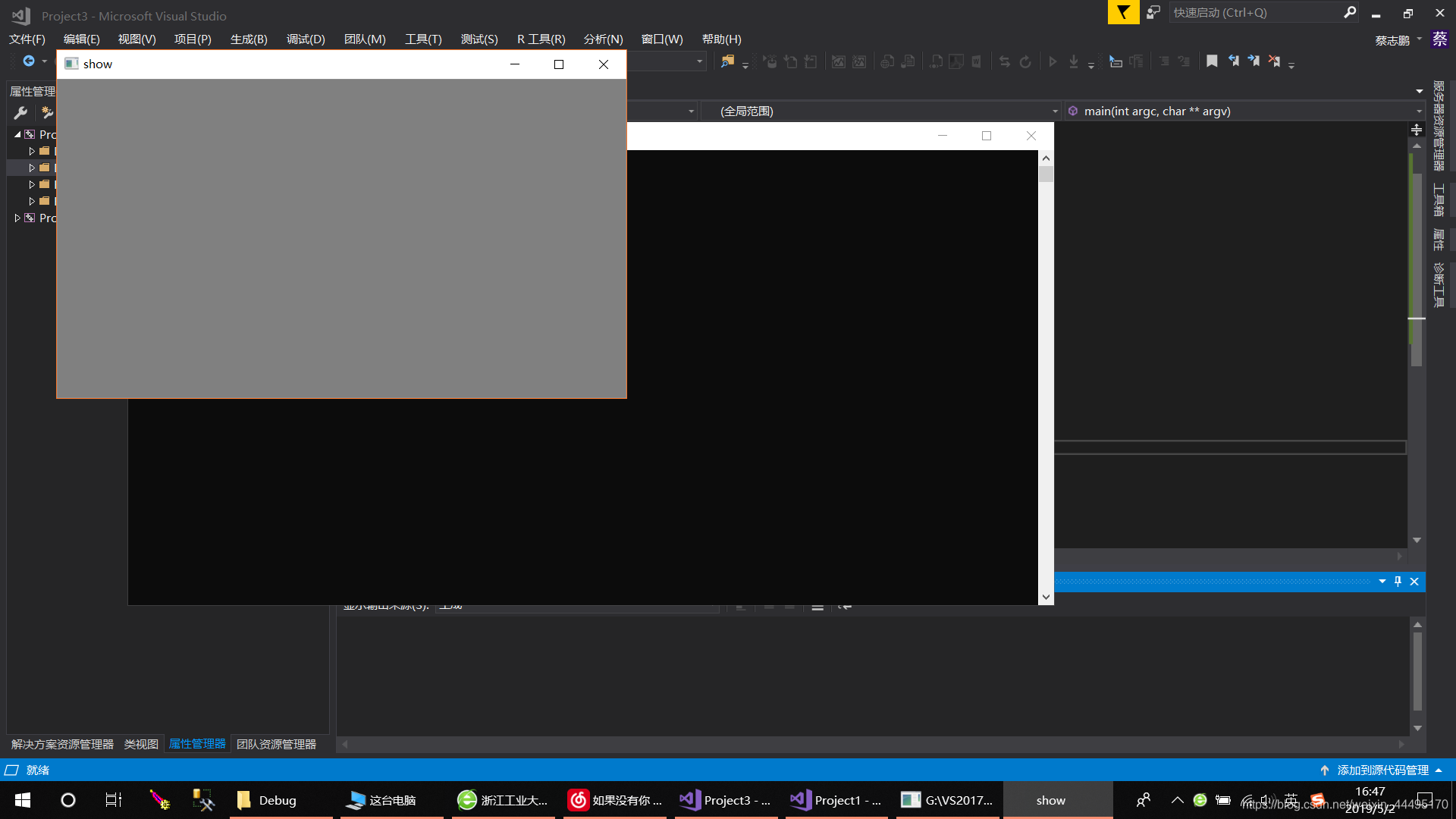Open the G:\VS2017 console taskbar item
Viewport: 1456px width, 819px height.
tap(947, 800)
